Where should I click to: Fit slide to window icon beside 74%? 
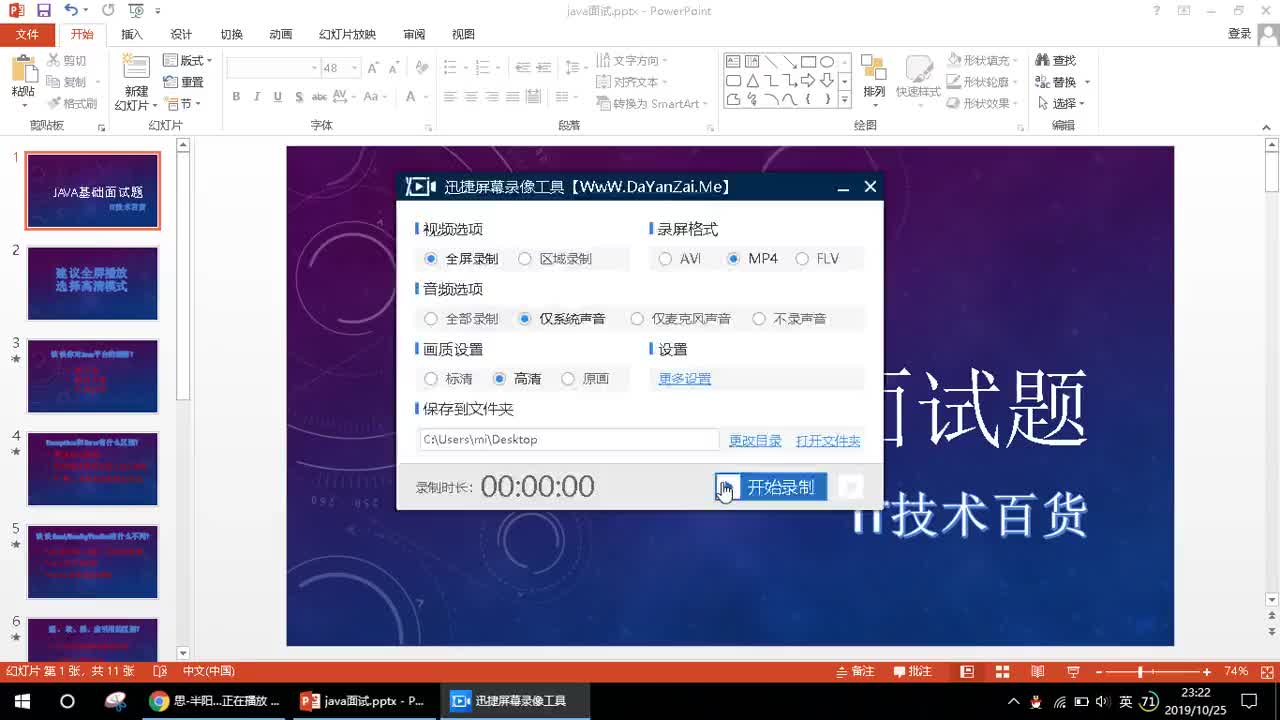click(x=1266, y=672)
